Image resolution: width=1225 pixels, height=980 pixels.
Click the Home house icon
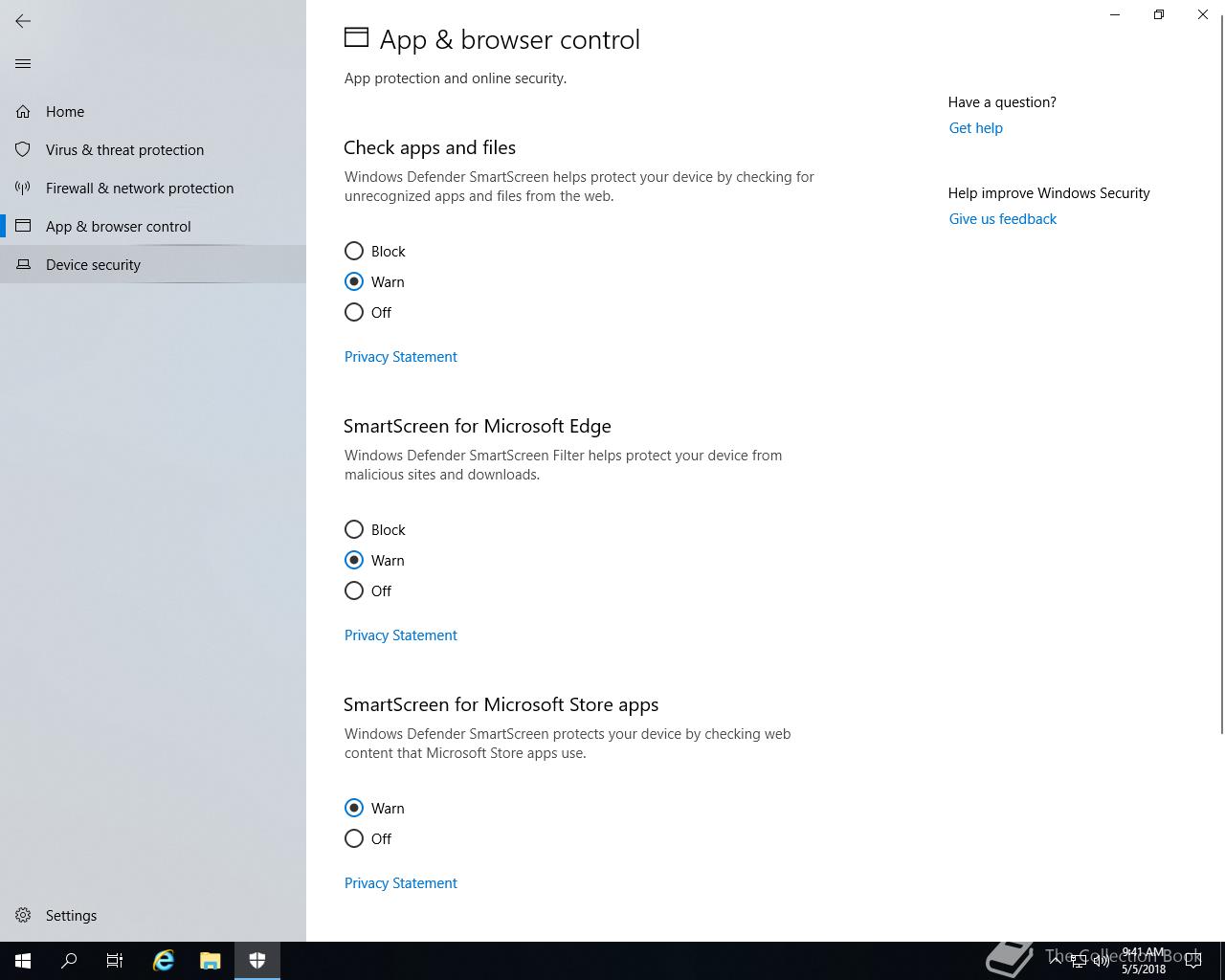[23, 112]
